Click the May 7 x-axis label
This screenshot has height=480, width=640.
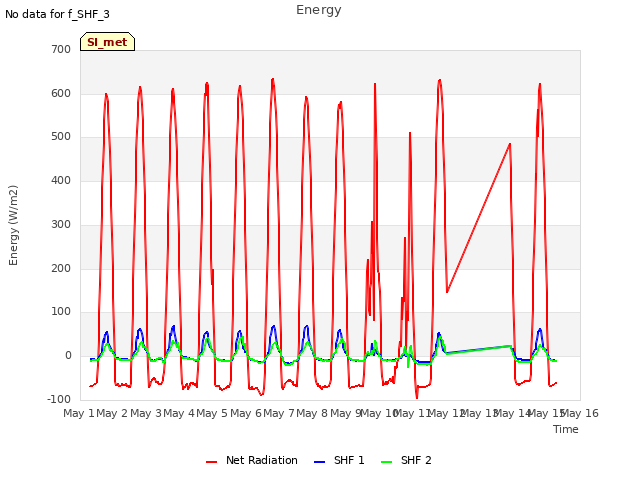point(279,413)
